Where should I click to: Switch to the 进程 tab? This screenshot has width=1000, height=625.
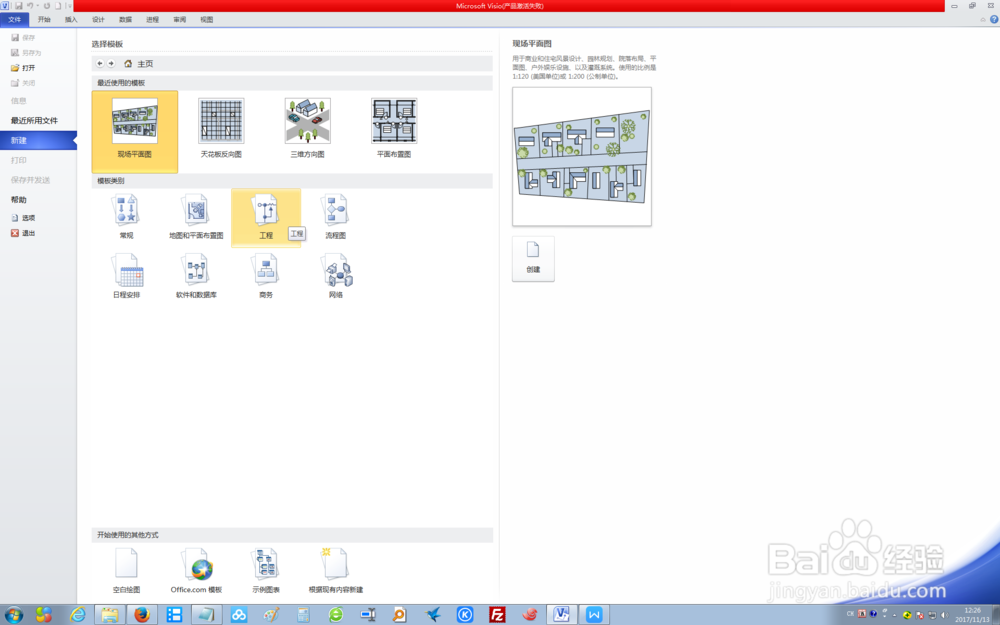click(152, 20)
